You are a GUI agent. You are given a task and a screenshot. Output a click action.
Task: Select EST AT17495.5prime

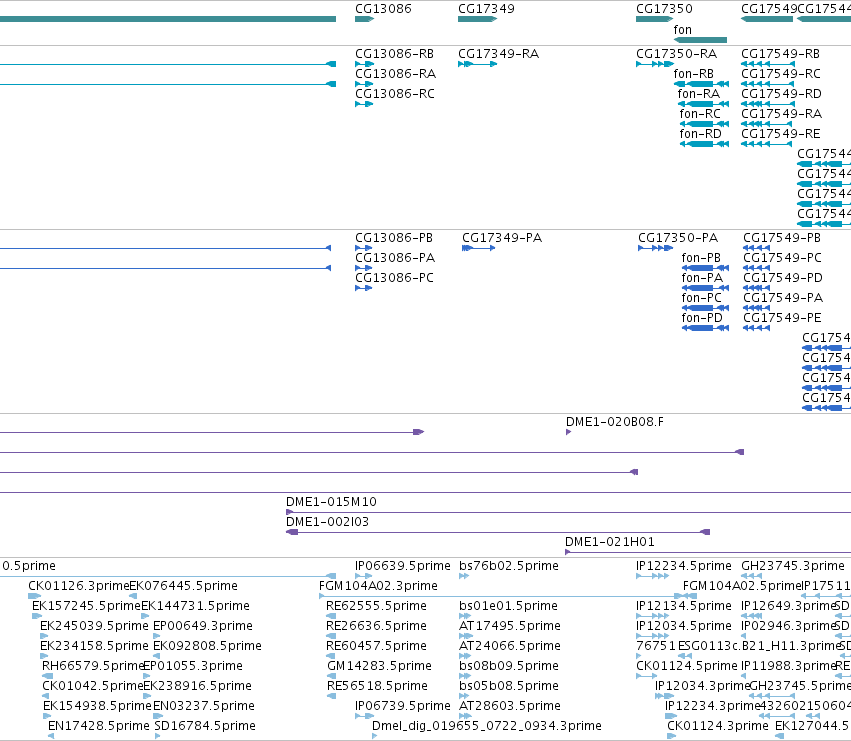510,626
